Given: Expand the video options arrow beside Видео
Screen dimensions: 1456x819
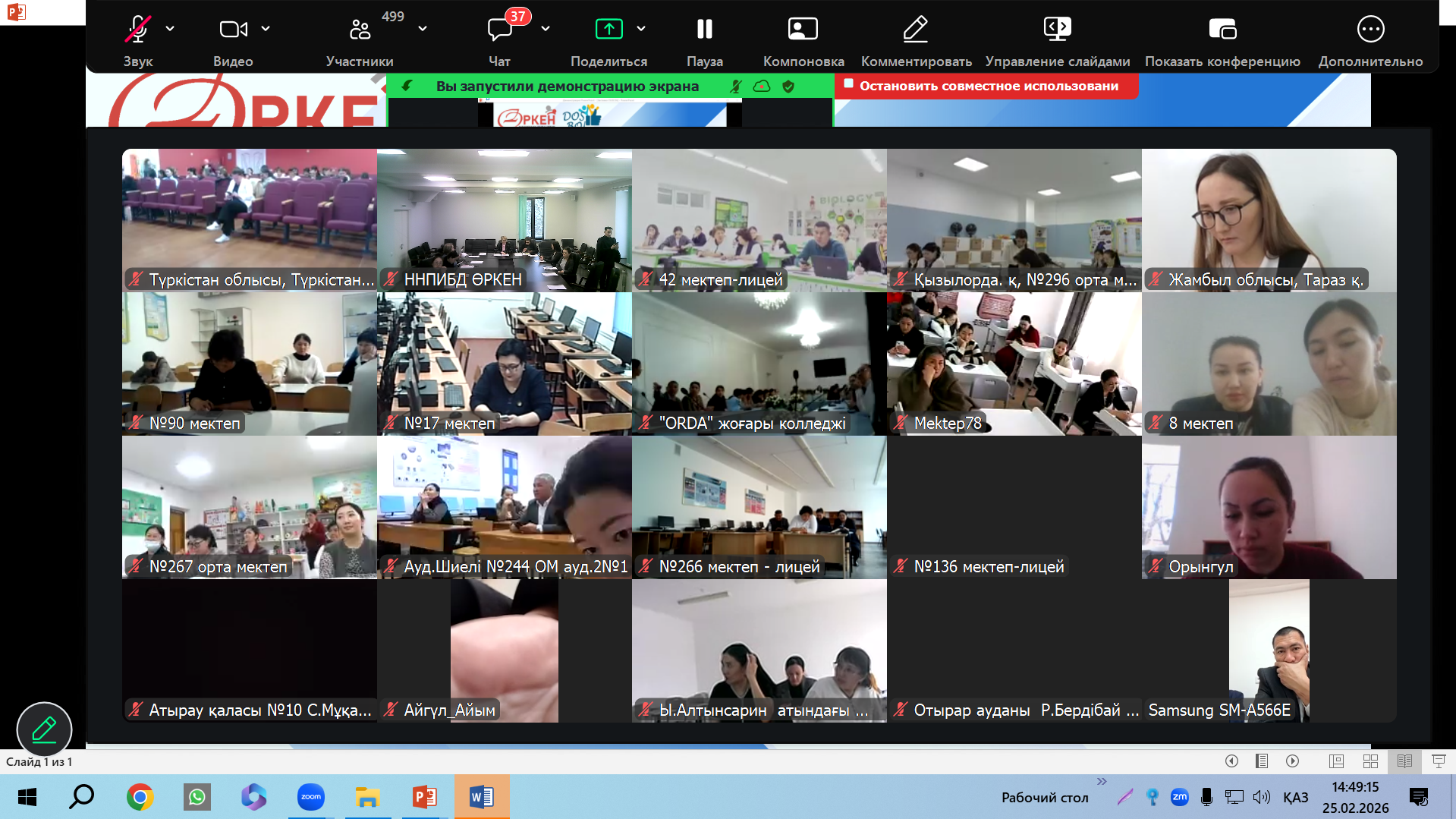Looking at the screenshot, I should tap(266, 29).
